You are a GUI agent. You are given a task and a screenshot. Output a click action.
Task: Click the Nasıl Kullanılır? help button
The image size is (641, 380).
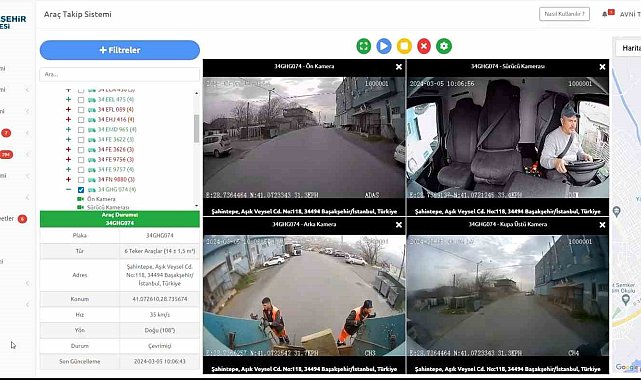click(x=564, y=14)
